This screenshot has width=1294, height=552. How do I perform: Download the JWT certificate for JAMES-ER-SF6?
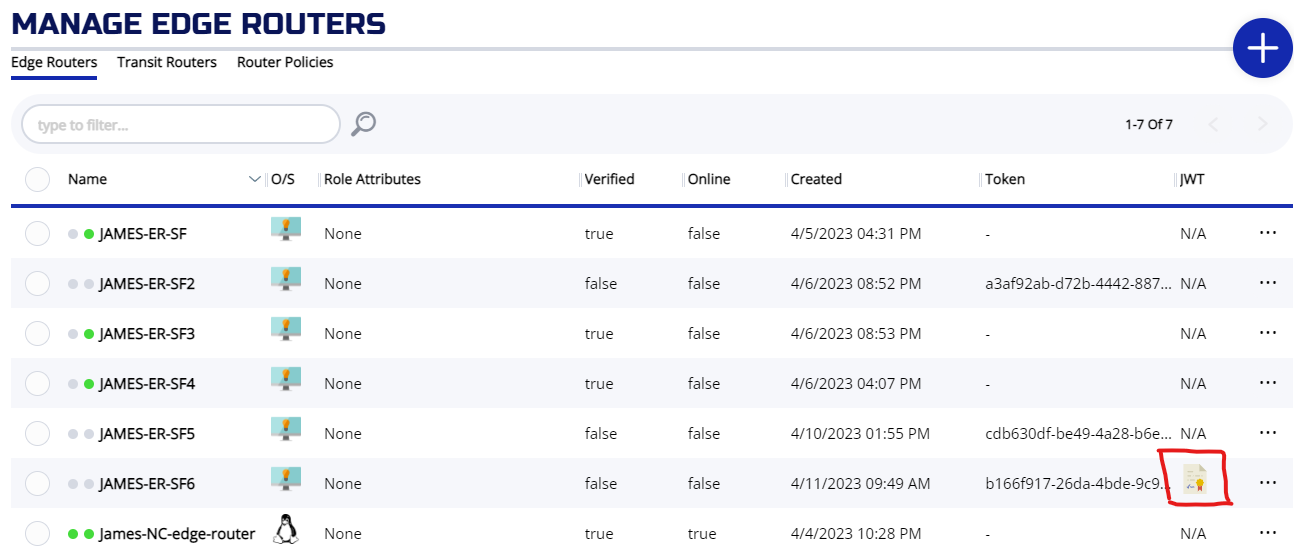click(1194, 479)
